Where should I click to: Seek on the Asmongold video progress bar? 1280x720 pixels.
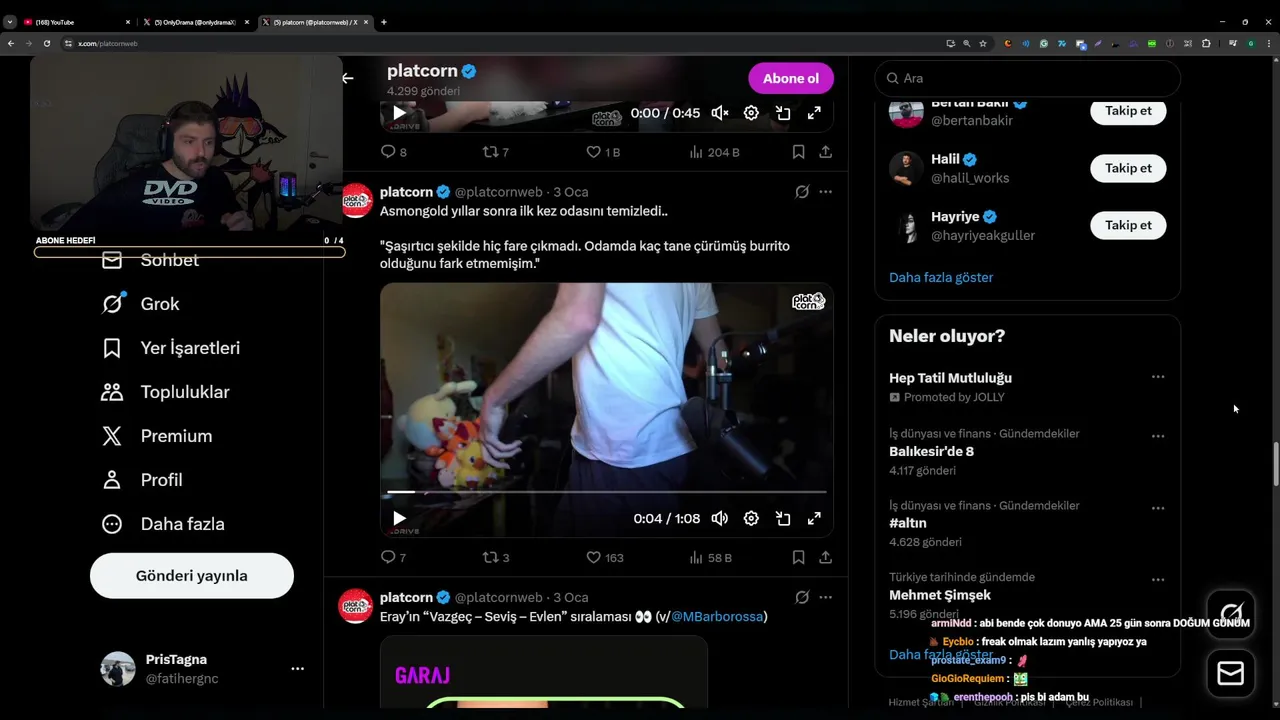click(x=607, y=492)
